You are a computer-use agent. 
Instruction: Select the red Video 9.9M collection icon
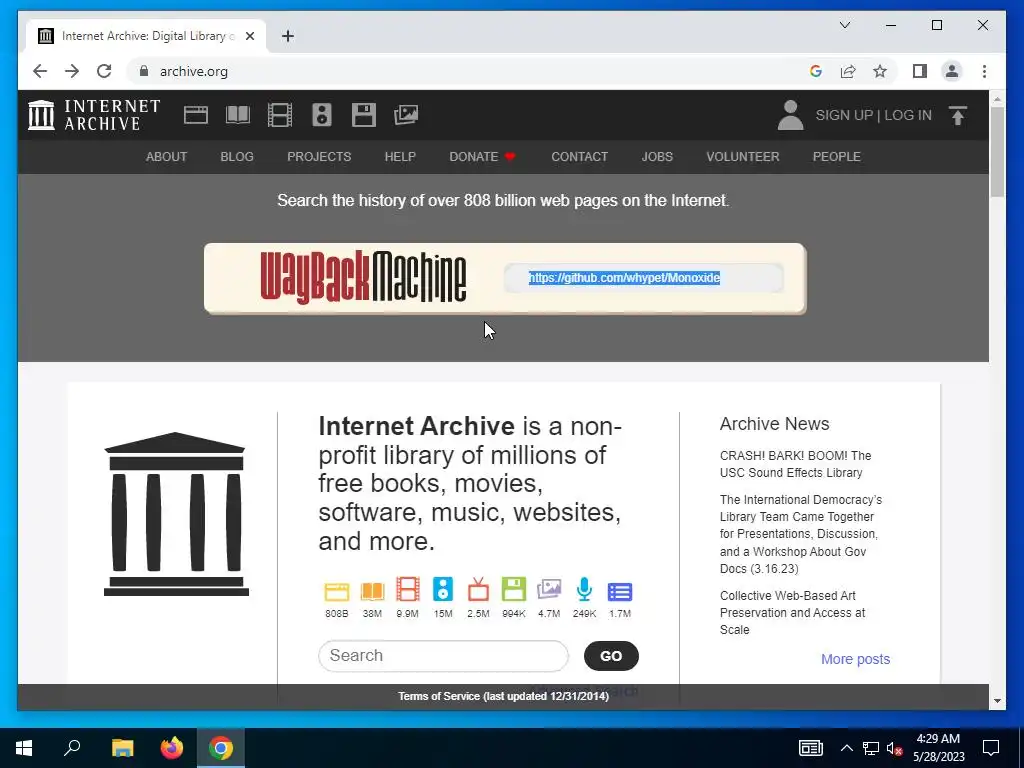point(408,589)
